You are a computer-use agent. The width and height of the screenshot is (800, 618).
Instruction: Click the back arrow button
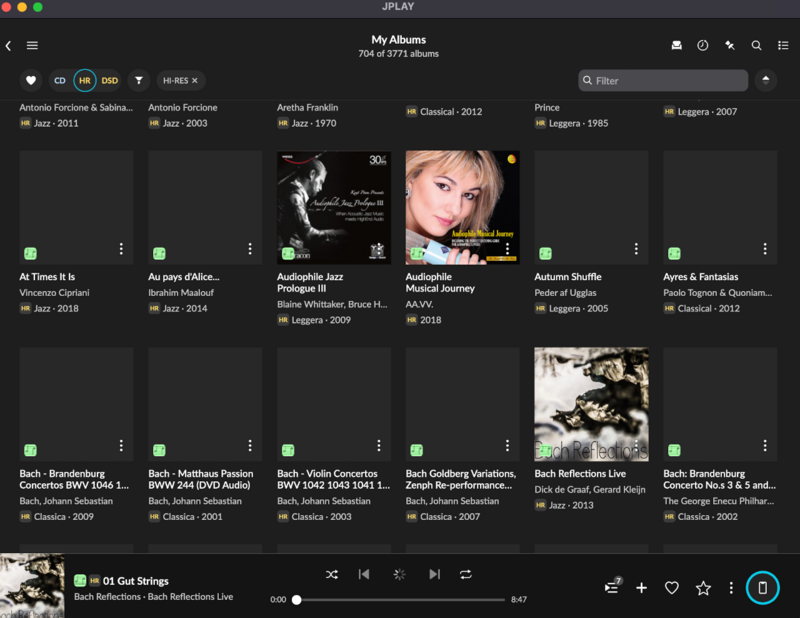point(8,45)
